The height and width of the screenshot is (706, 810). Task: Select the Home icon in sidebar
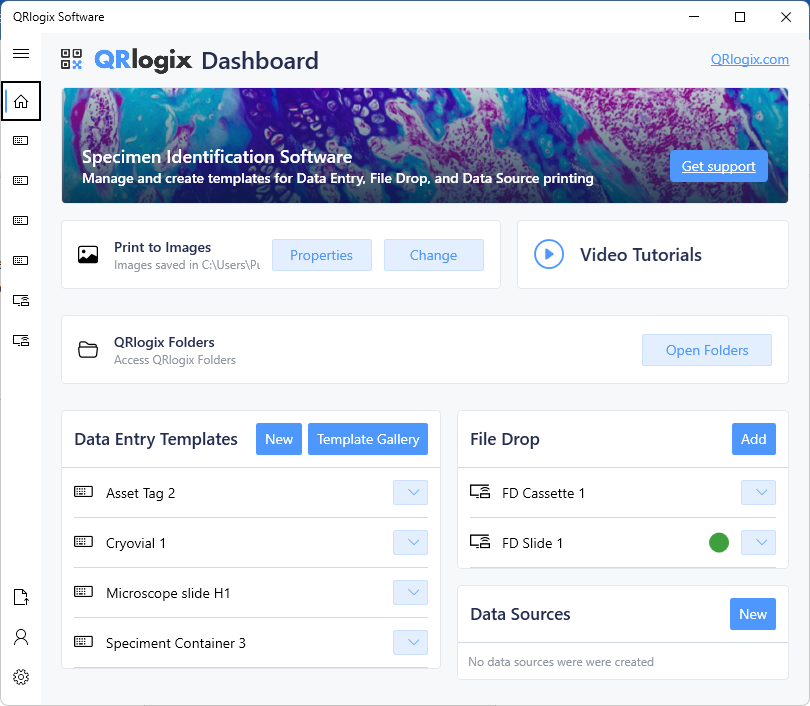21,101
